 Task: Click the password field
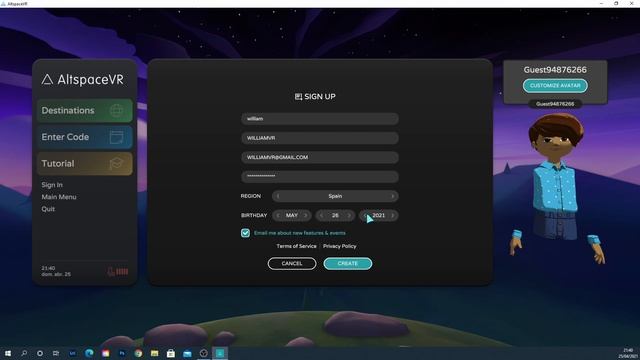point(320,177)
